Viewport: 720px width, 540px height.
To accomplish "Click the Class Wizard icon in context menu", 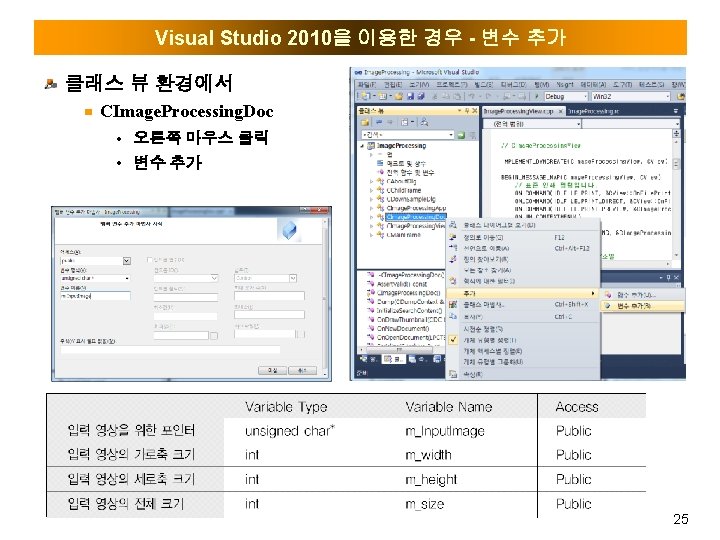I will [453, 304].
